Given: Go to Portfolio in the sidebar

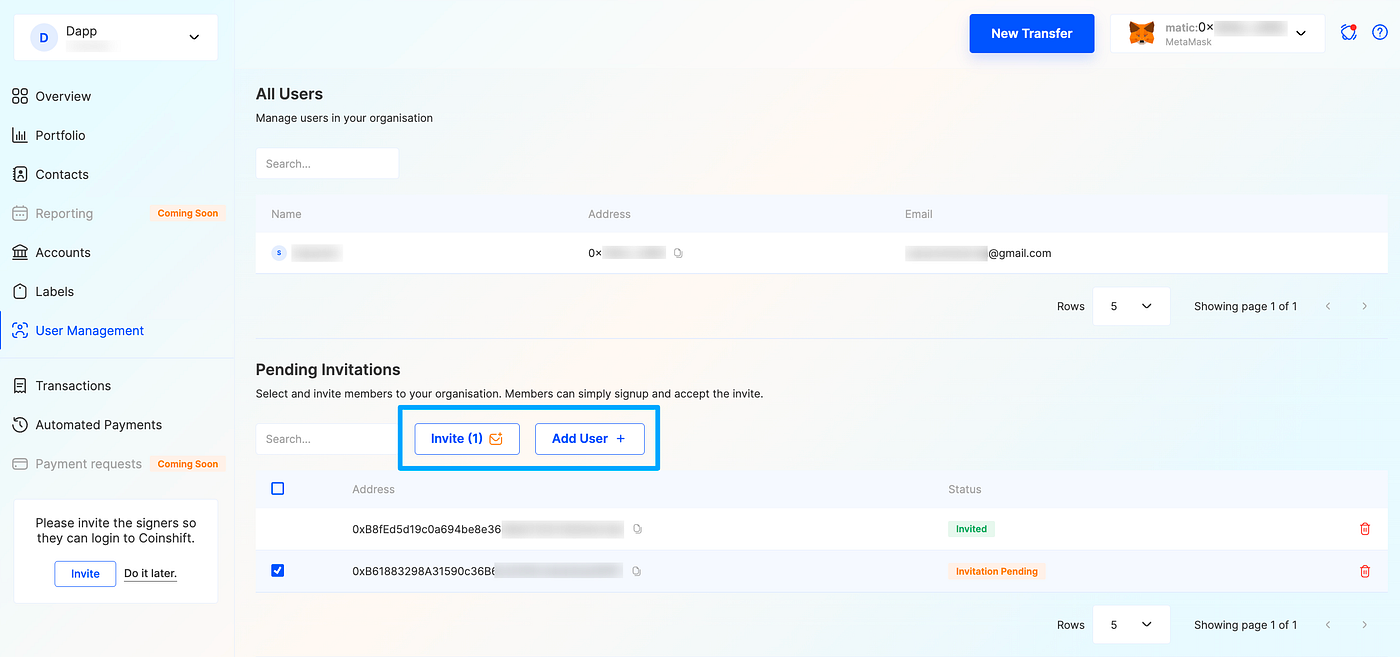Looking at the screenshot, I should pyautogui.click(x=60, y=135).
